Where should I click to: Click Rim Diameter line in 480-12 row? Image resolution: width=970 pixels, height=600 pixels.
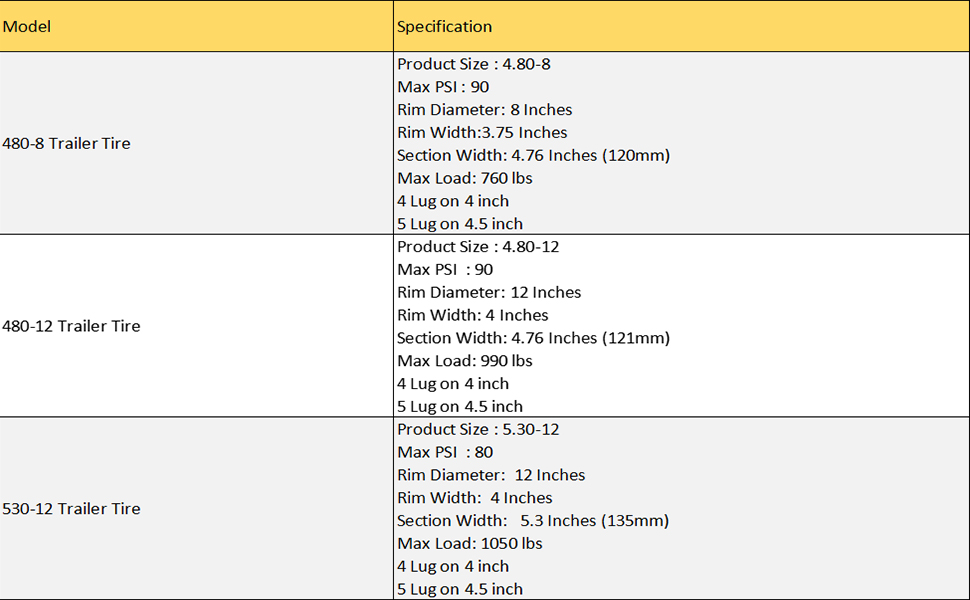point(488,293)
